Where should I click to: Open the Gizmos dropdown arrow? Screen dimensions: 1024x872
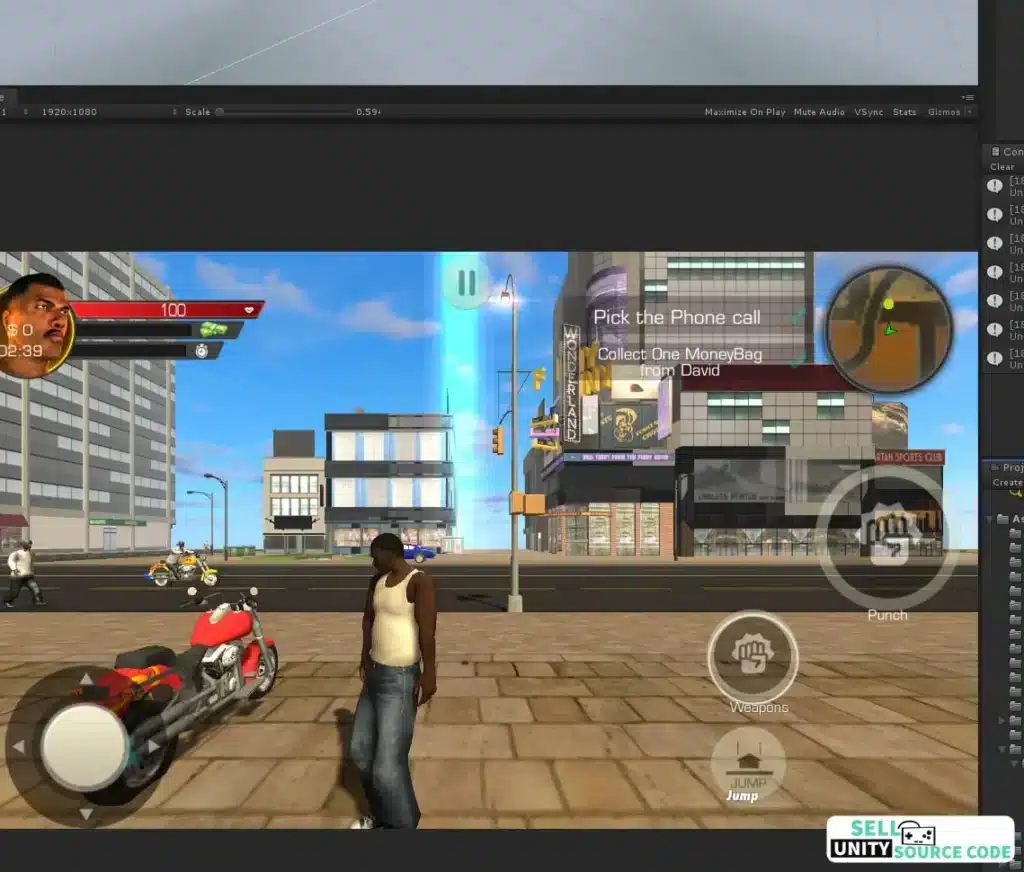pyautogui.click(x=968, y=112)
